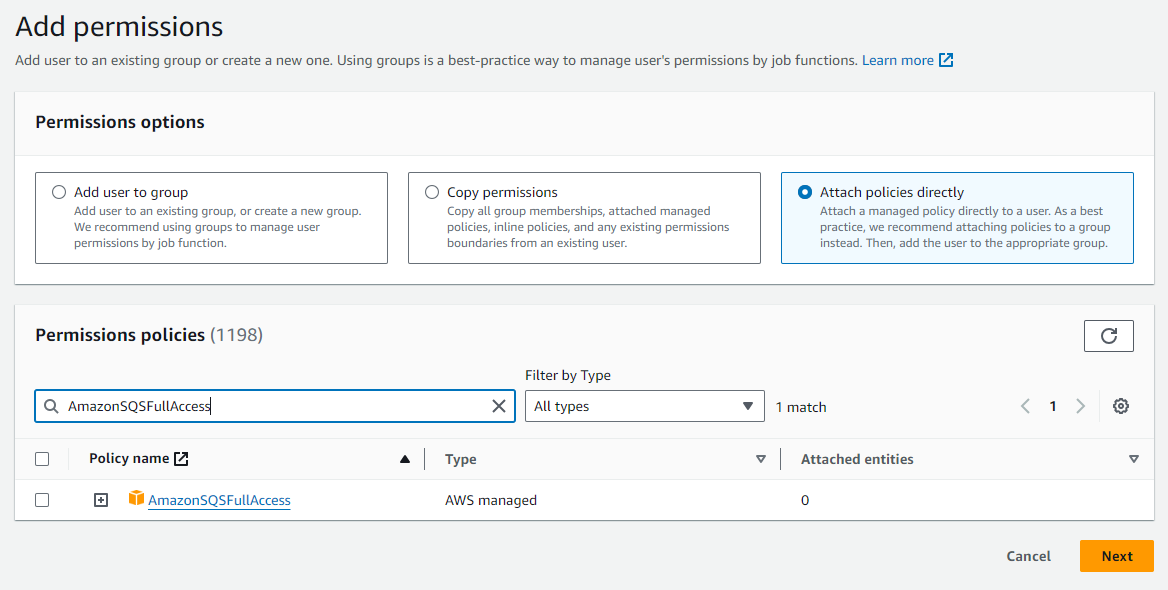The width and height of the screenshot is (1168, 590).
Task: Clear the search field with X icon
Action: [498, 406]
